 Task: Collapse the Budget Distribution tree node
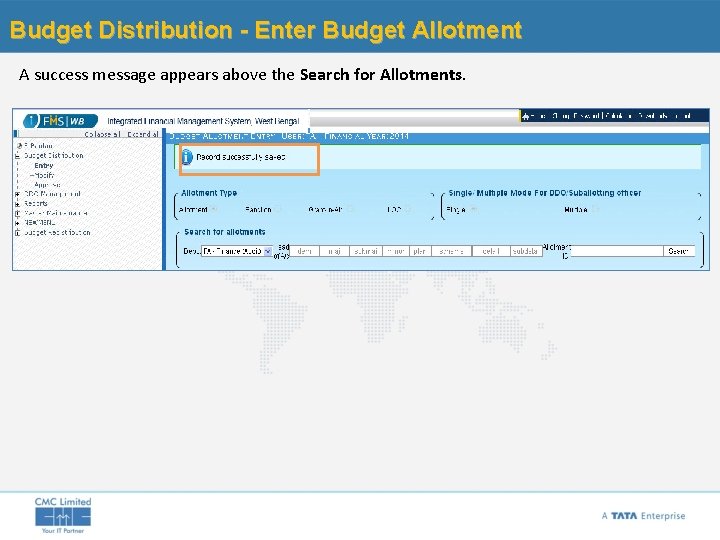pyautogui.click(x=17, y=156)
